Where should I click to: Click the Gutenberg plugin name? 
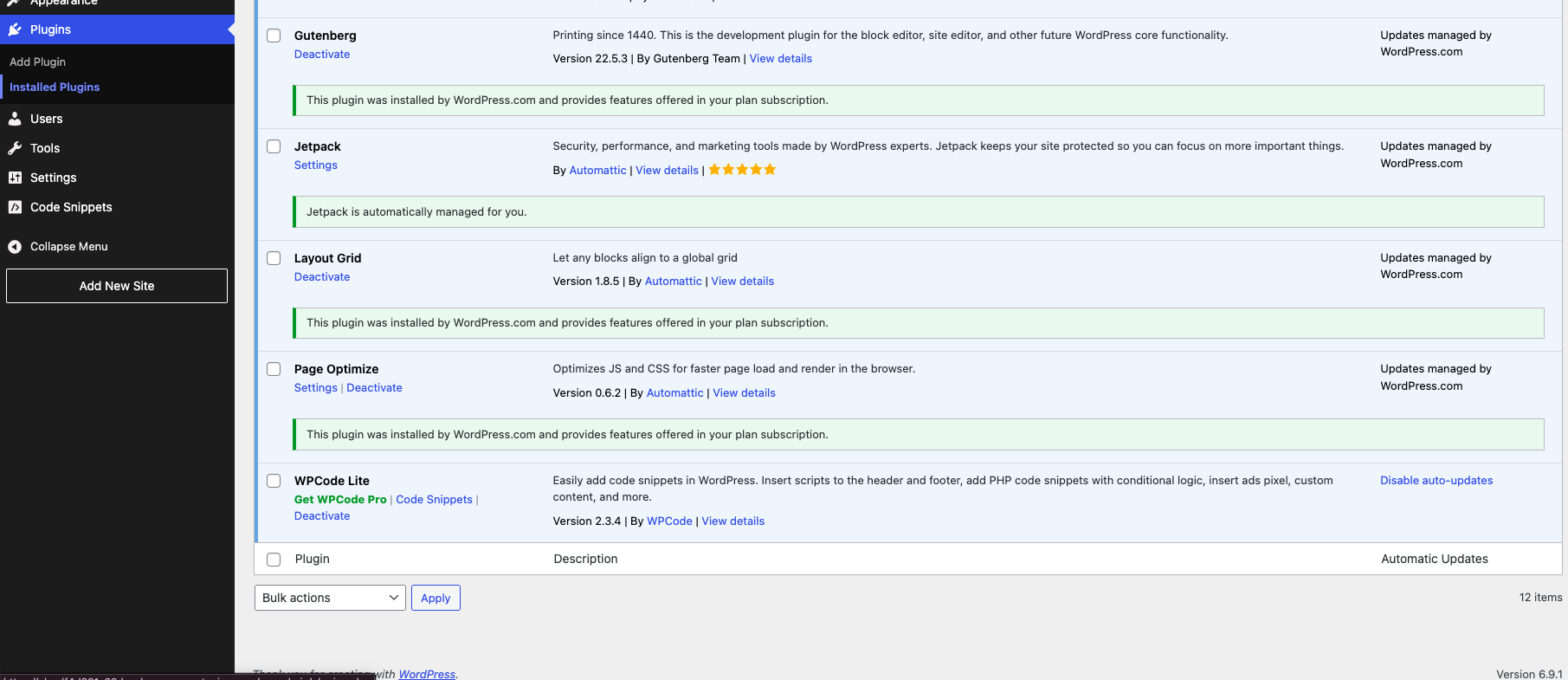click(x=326, y=36)
